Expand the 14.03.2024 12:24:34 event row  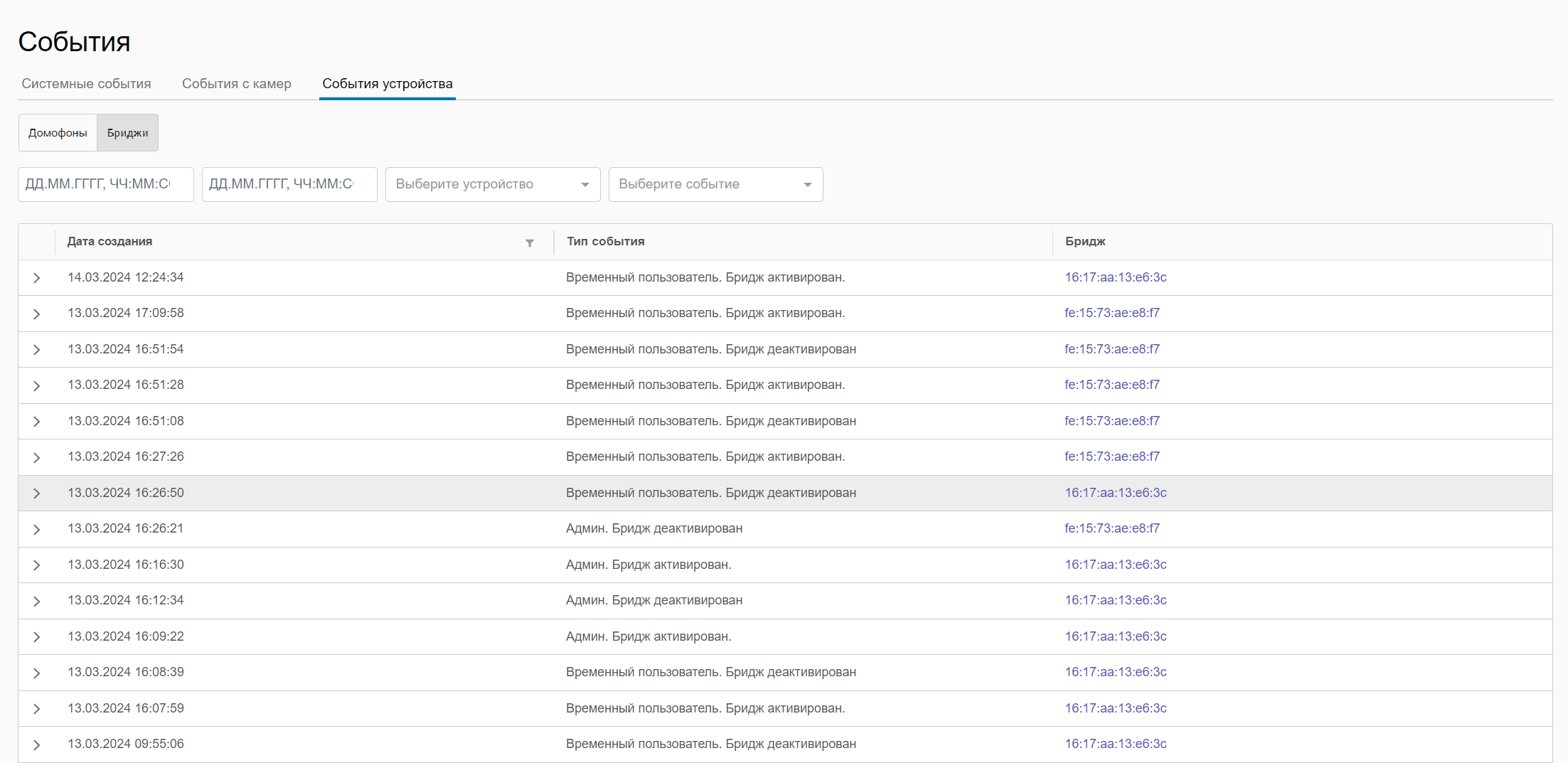pyautogui.click(x=36, y=278)
